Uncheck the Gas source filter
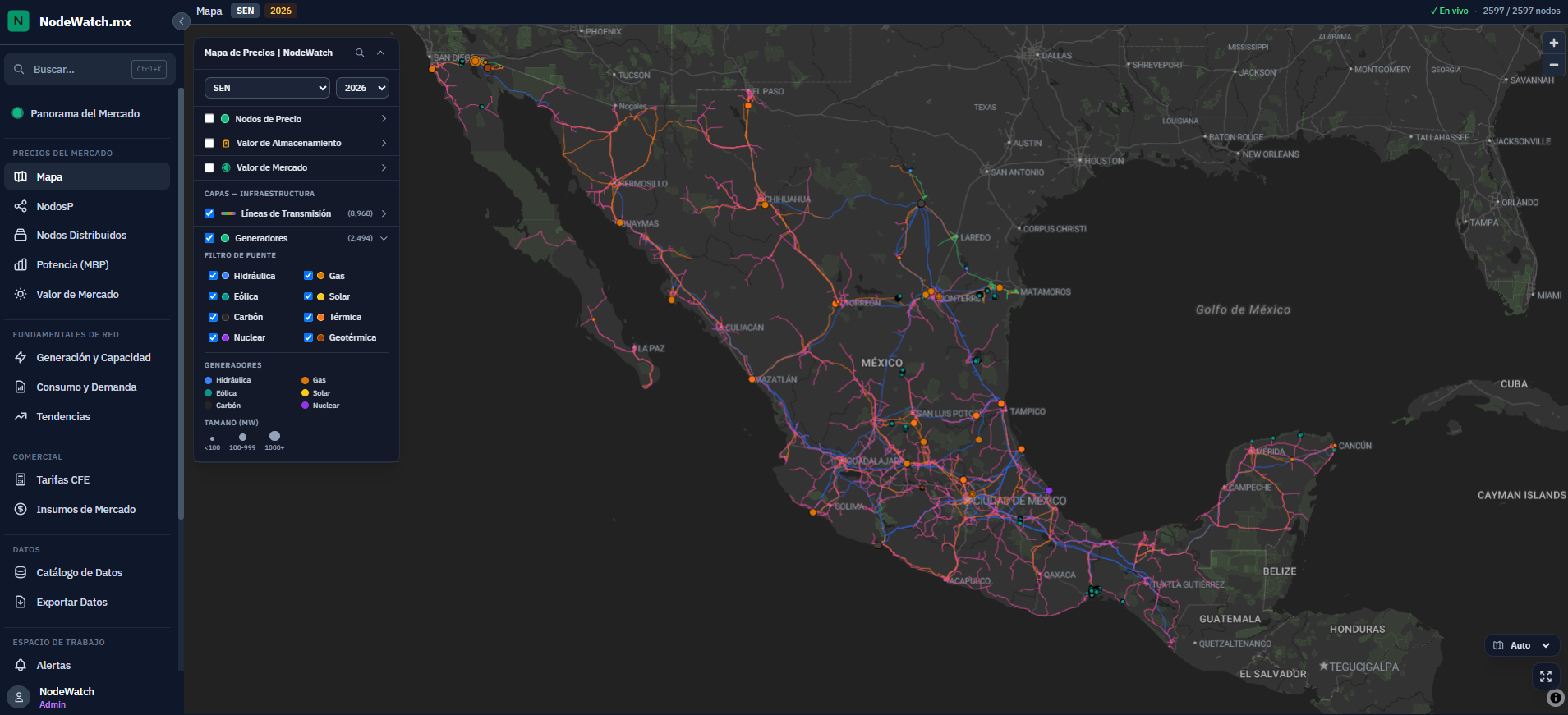The width and height of the screenshot is (1568, 715). click(308, 276)
